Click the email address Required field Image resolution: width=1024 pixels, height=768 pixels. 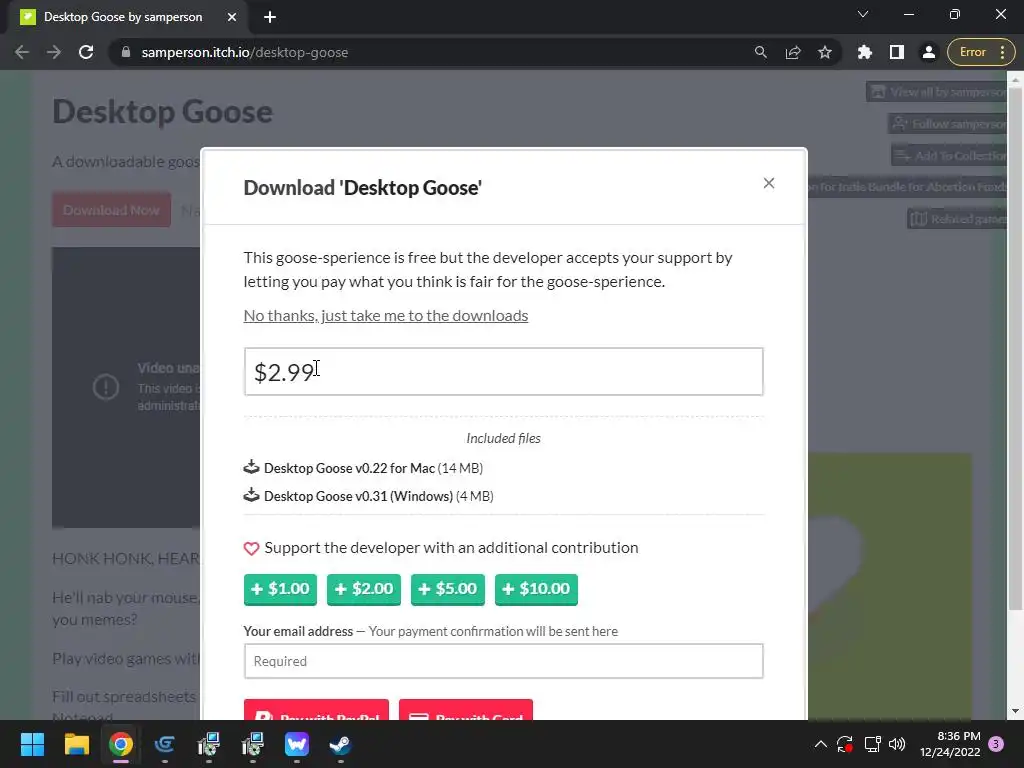coord(504,661)
